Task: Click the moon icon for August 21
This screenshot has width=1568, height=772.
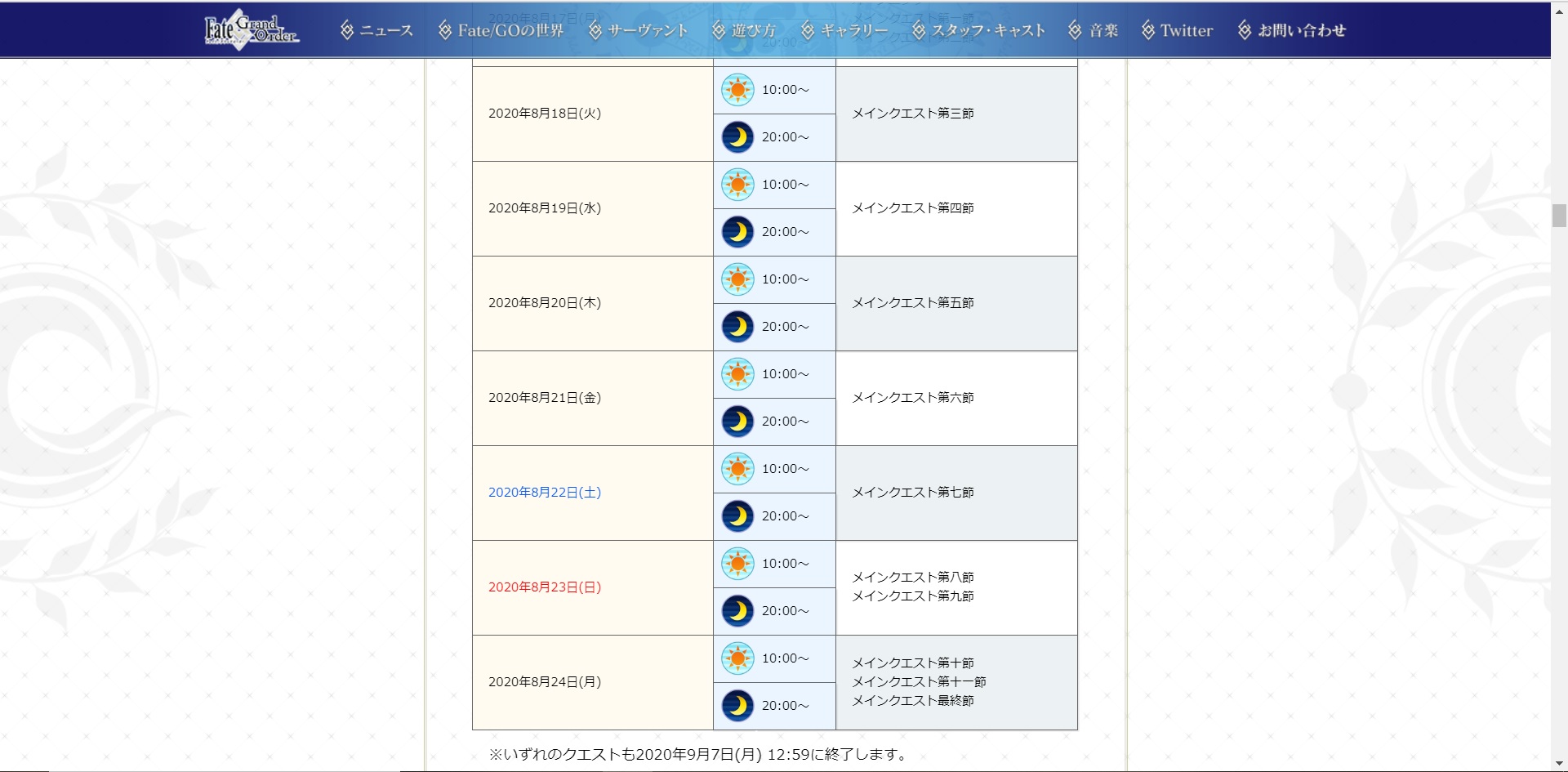Action: (x=737, y=422)
